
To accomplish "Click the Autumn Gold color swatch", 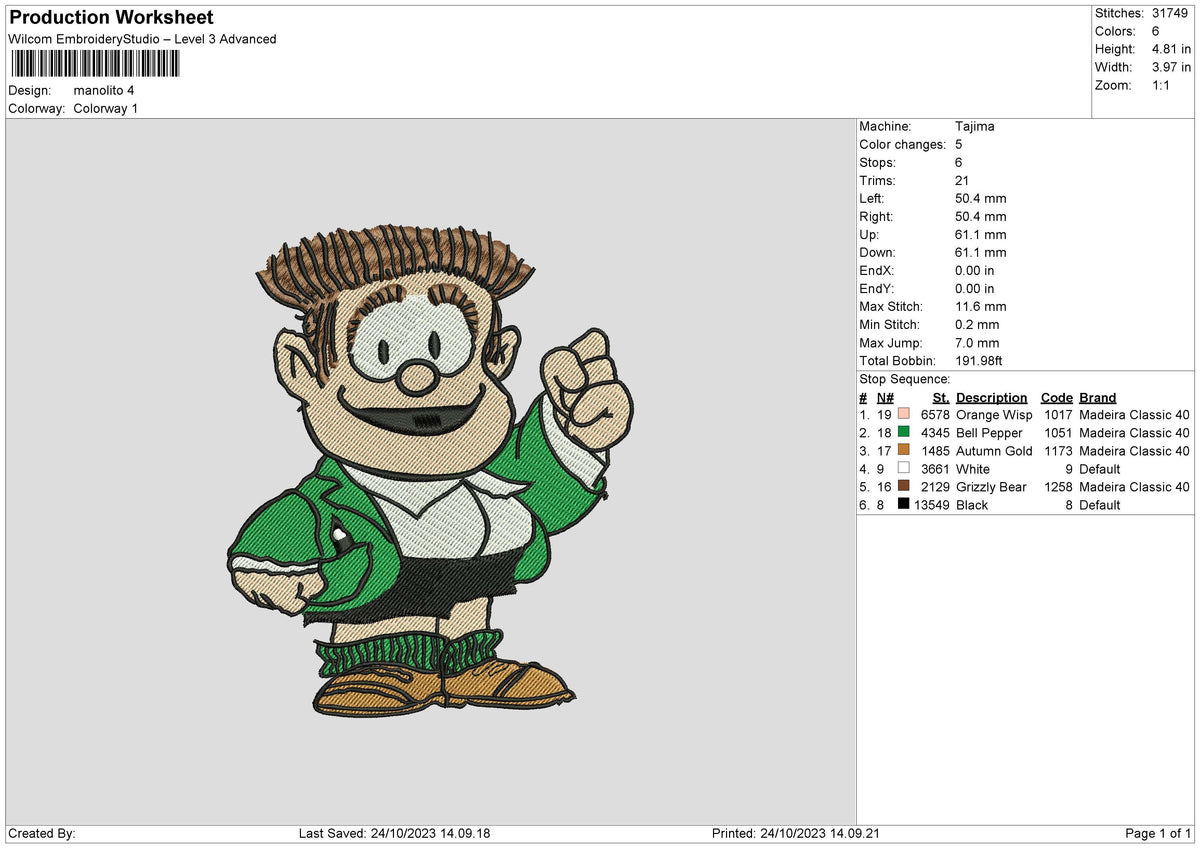I will (904, 450).
